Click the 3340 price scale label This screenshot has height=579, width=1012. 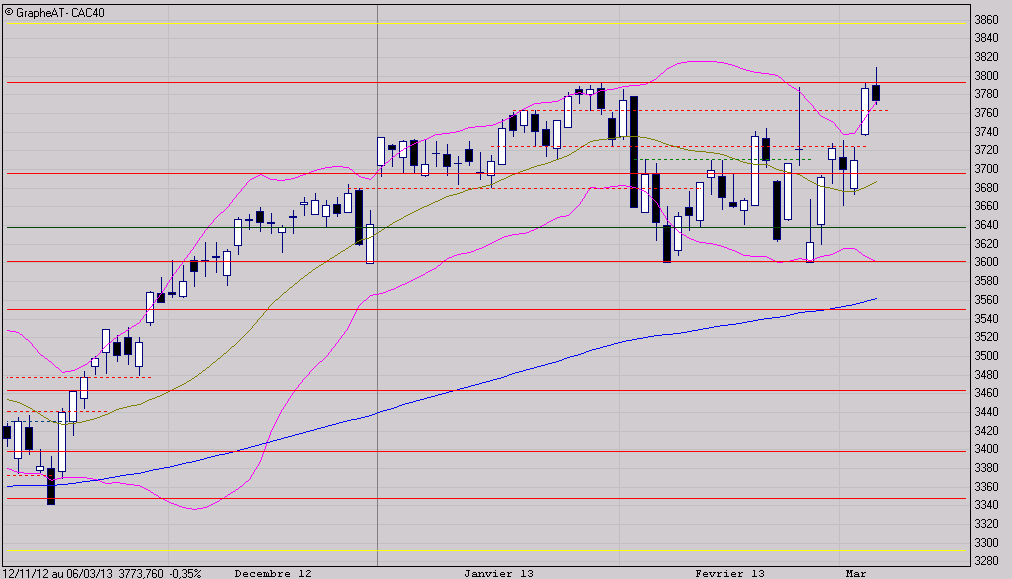pyautogui.click(x=986, y=505)
